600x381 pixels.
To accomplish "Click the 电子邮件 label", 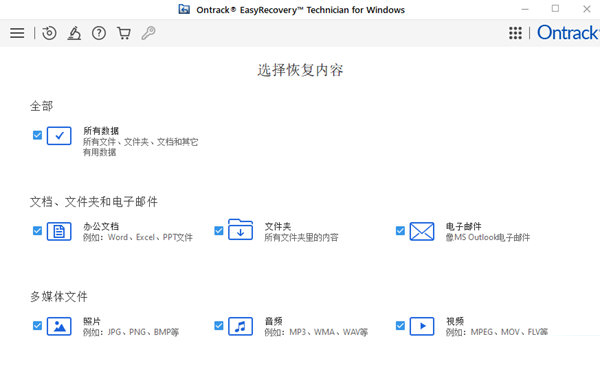I will point(463,226).
